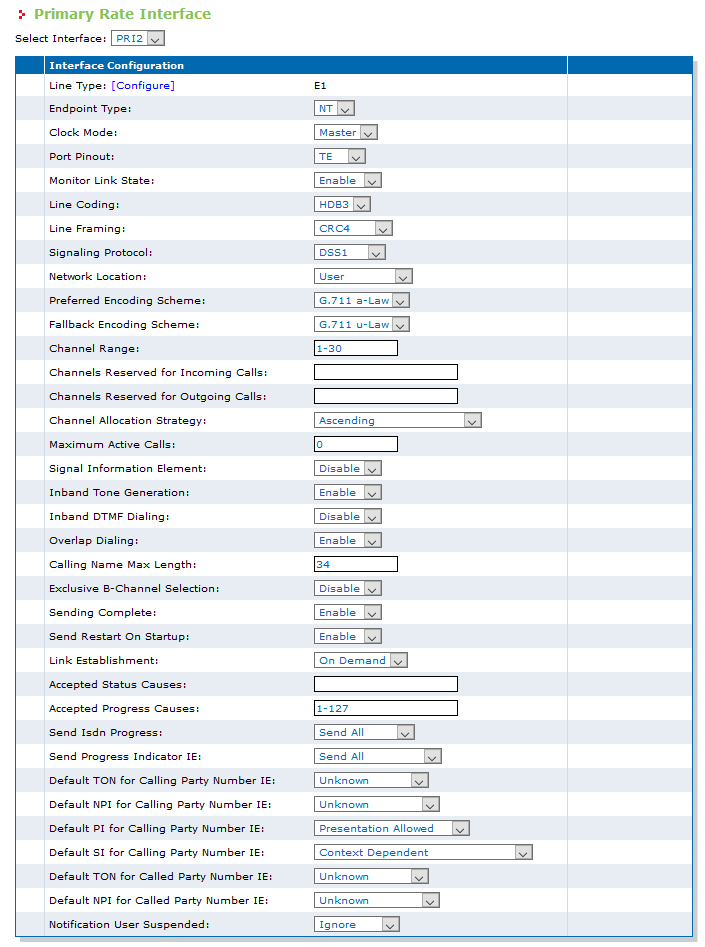Click the Maximum Active Calls field
705x947 pixels.
click(356, 445)
